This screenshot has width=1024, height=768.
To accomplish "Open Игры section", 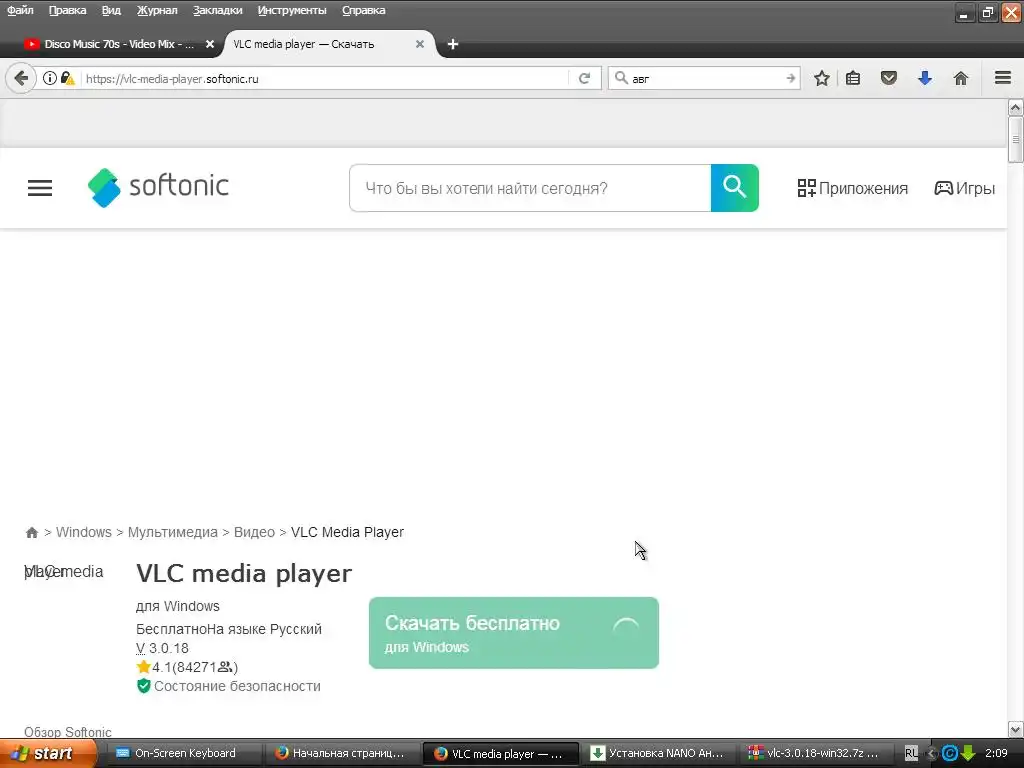I will click(x=965, y=188).
